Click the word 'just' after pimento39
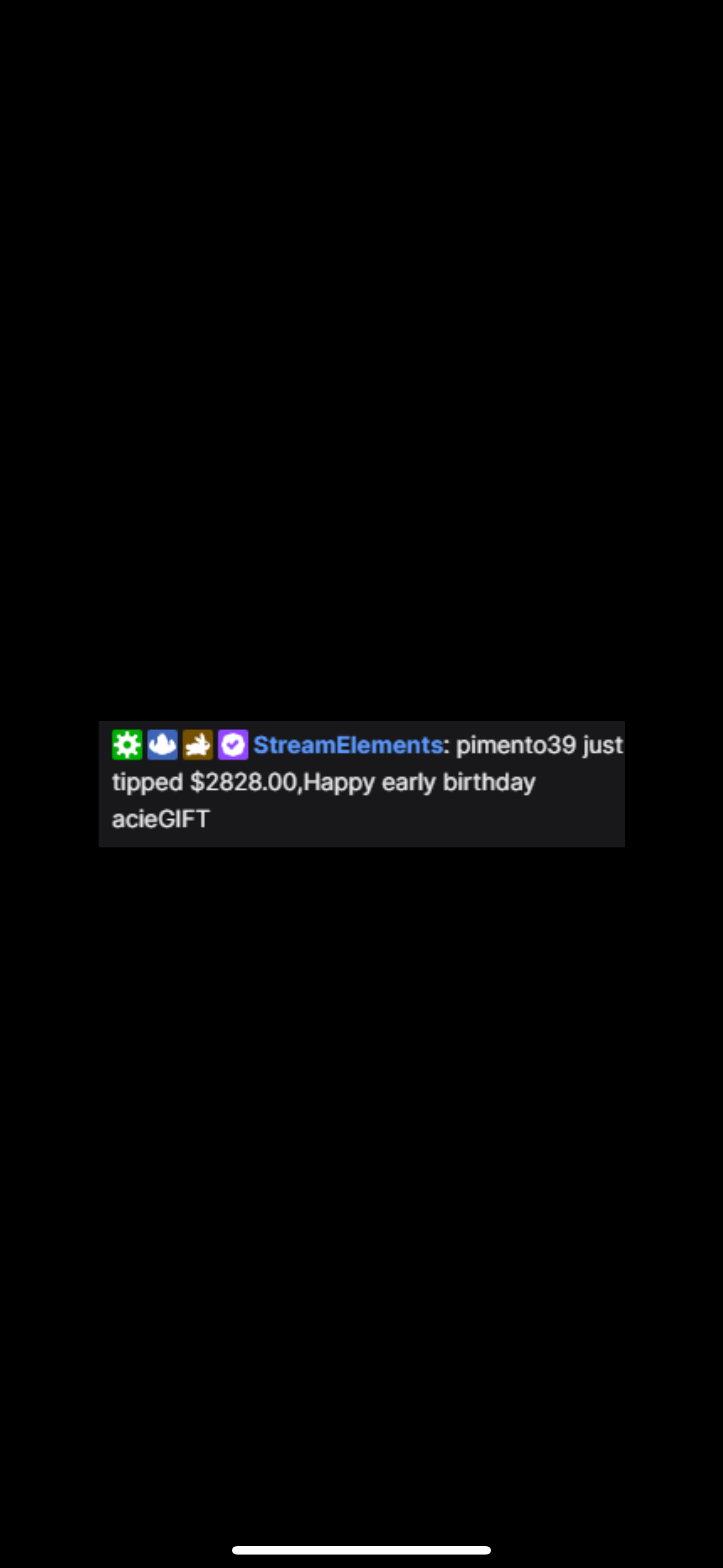The width and height of the screenshot is (723, 1568). 602,746
